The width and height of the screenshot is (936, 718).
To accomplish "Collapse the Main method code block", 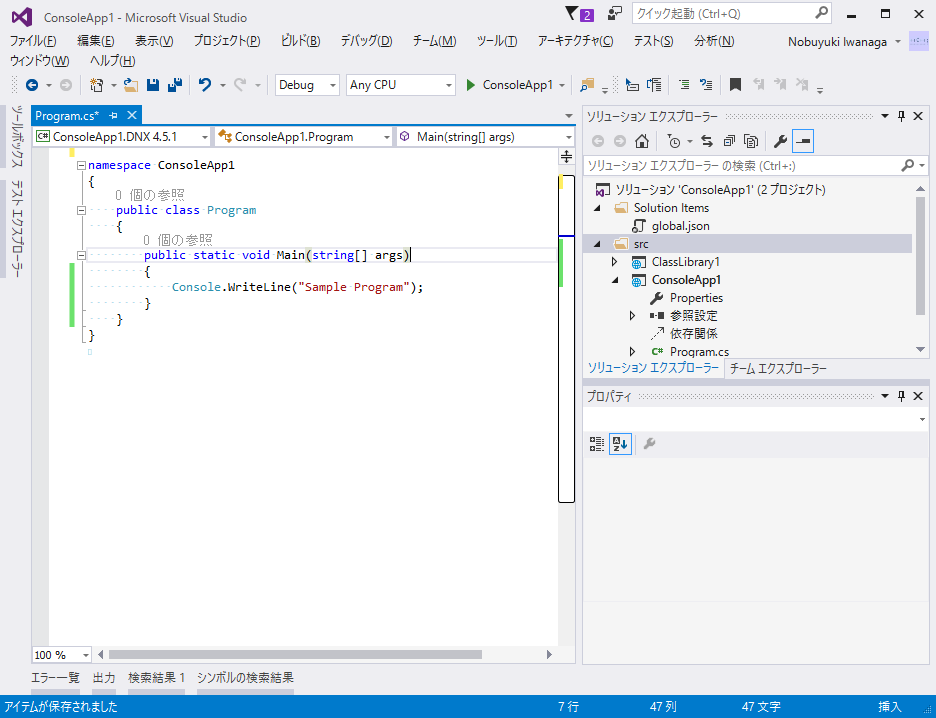I will tap(81, 255).
